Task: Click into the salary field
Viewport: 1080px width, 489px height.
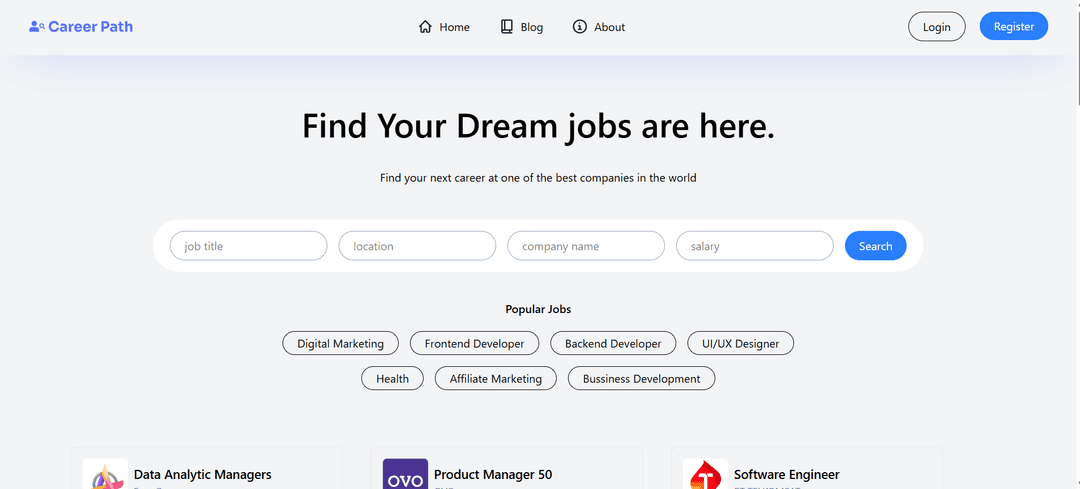Action: tap(754, 246)
